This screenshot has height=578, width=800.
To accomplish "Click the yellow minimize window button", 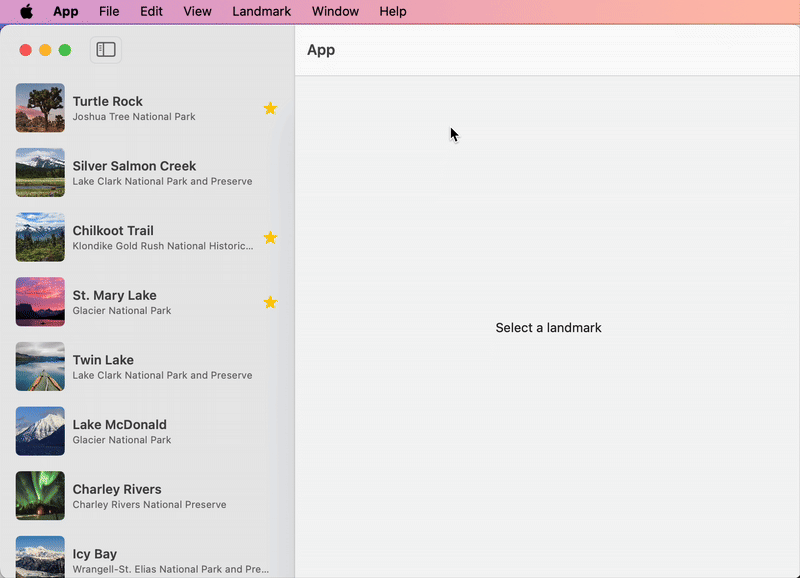I will (45, 50).
